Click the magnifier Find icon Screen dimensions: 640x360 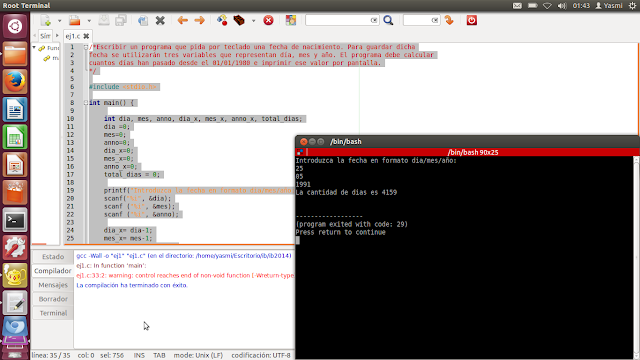click(x=388, y=20)
